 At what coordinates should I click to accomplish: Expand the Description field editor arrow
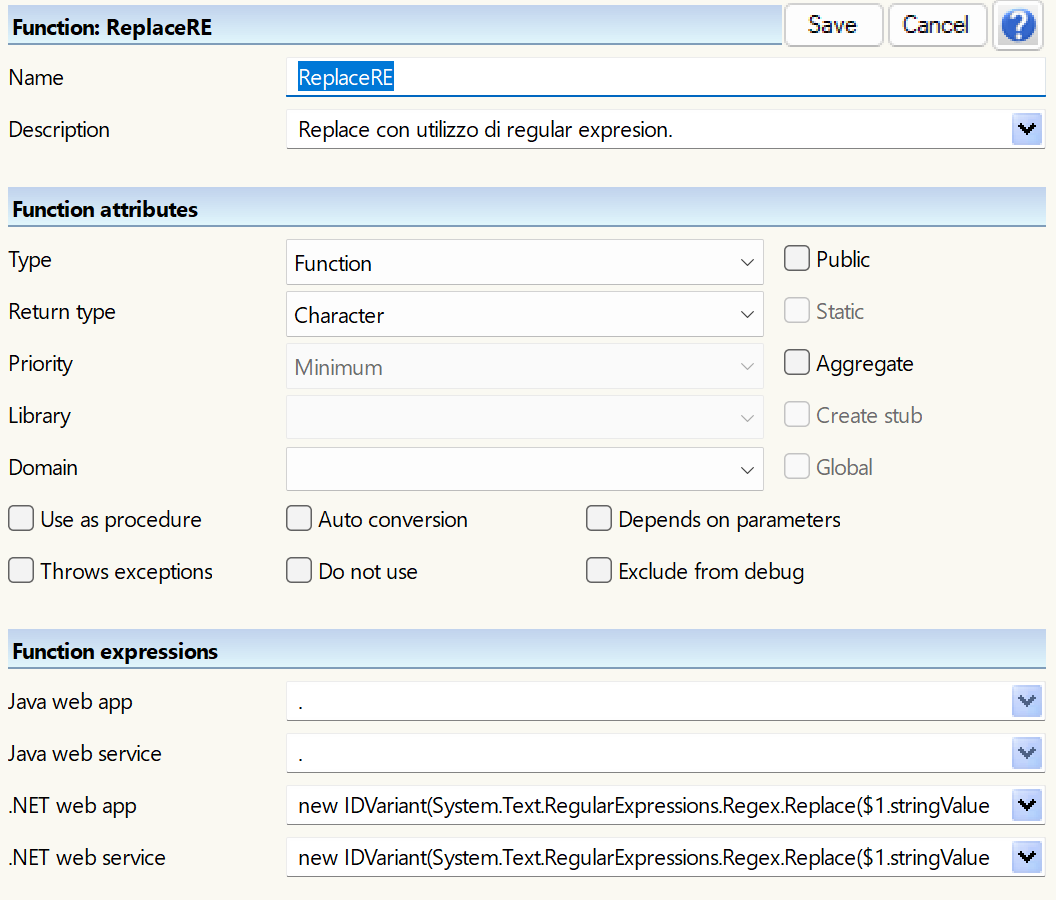(x=1027, y=130)
